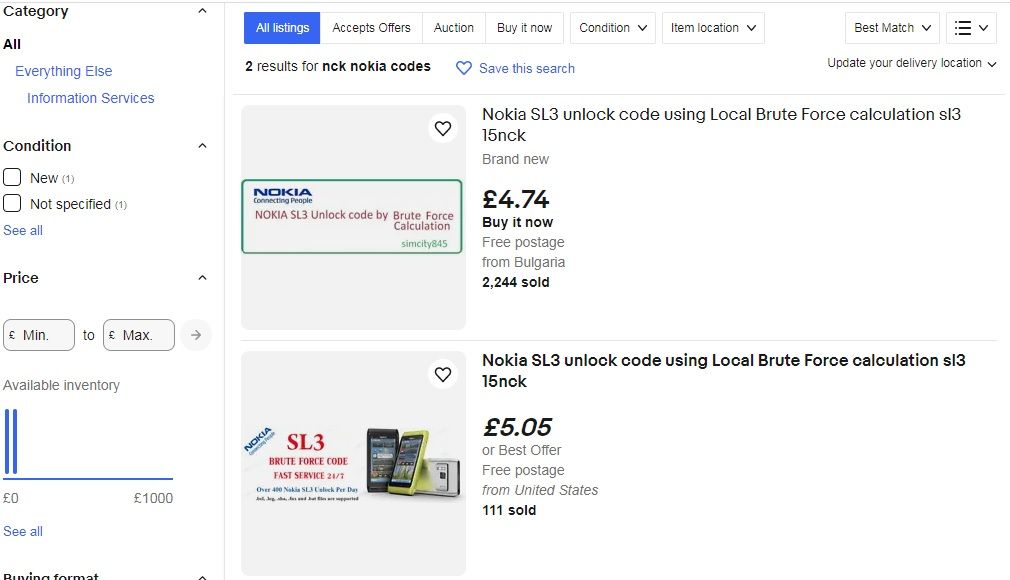Select the Accepts Offers filter tab
This screenshot has height=580, width=1010.
pos(371,28)
